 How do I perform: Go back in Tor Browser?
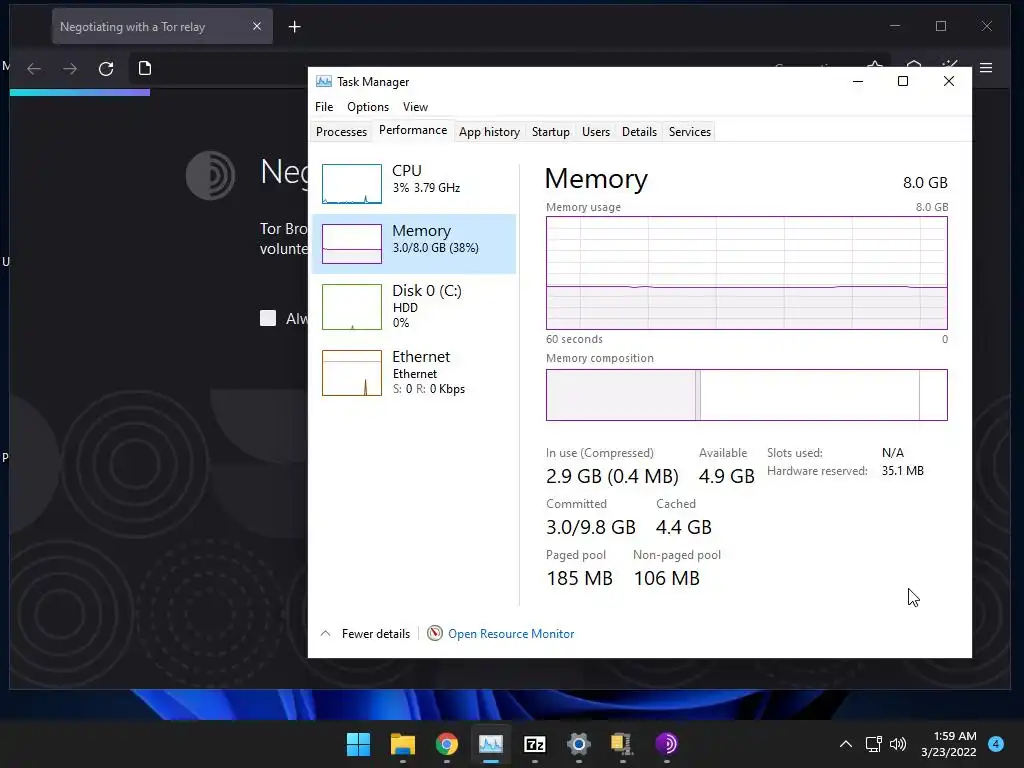point(34,69)
